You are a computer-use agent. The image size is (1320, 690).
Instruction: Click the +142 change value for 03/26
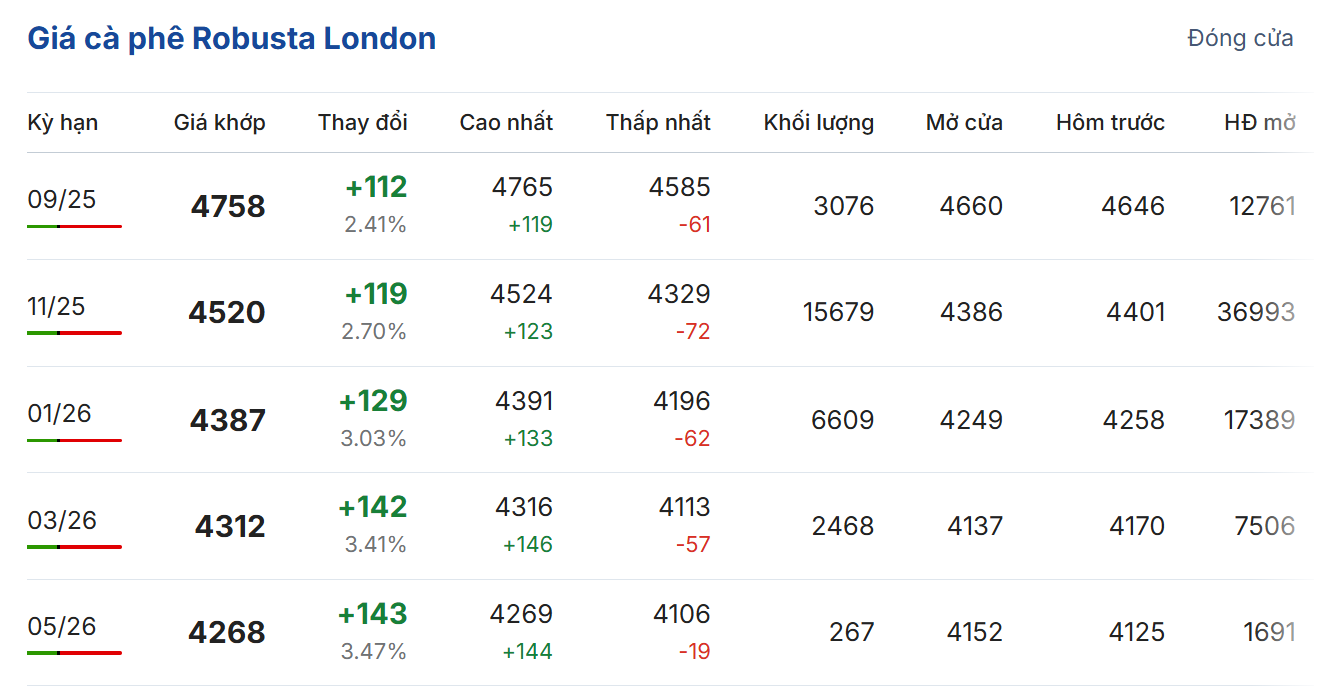click(373, 507)
